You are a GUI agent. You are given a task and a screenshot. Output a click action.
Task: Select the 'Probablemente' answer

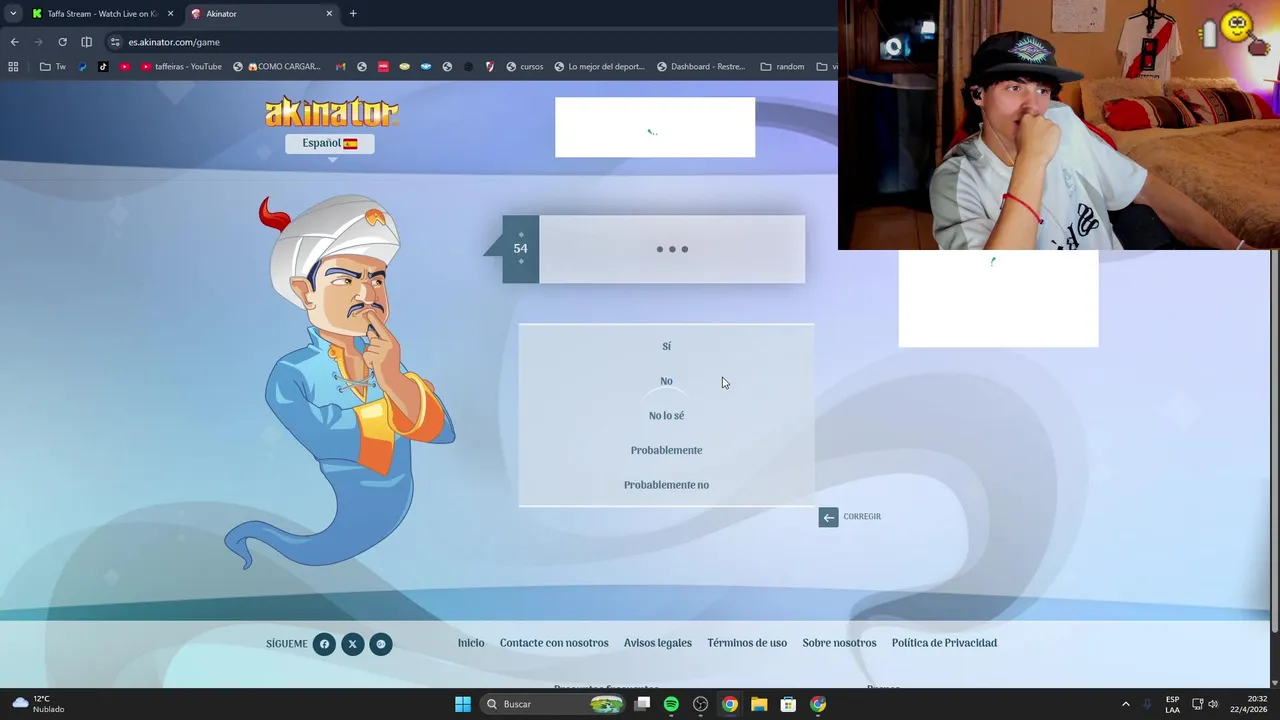point(666,450)
